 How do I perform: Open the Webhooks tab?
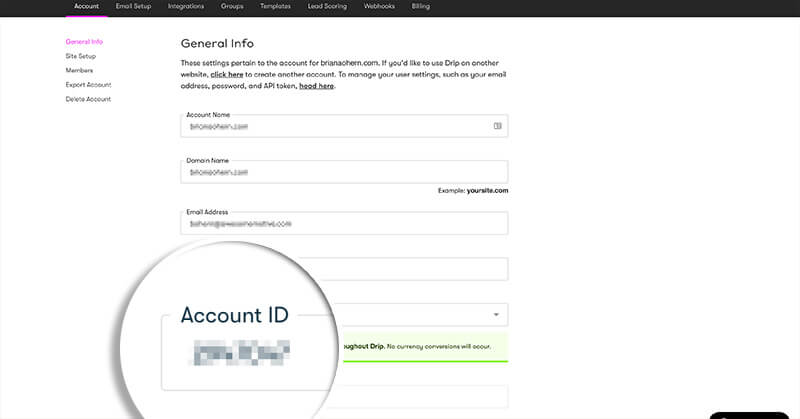tap(379, 7)
